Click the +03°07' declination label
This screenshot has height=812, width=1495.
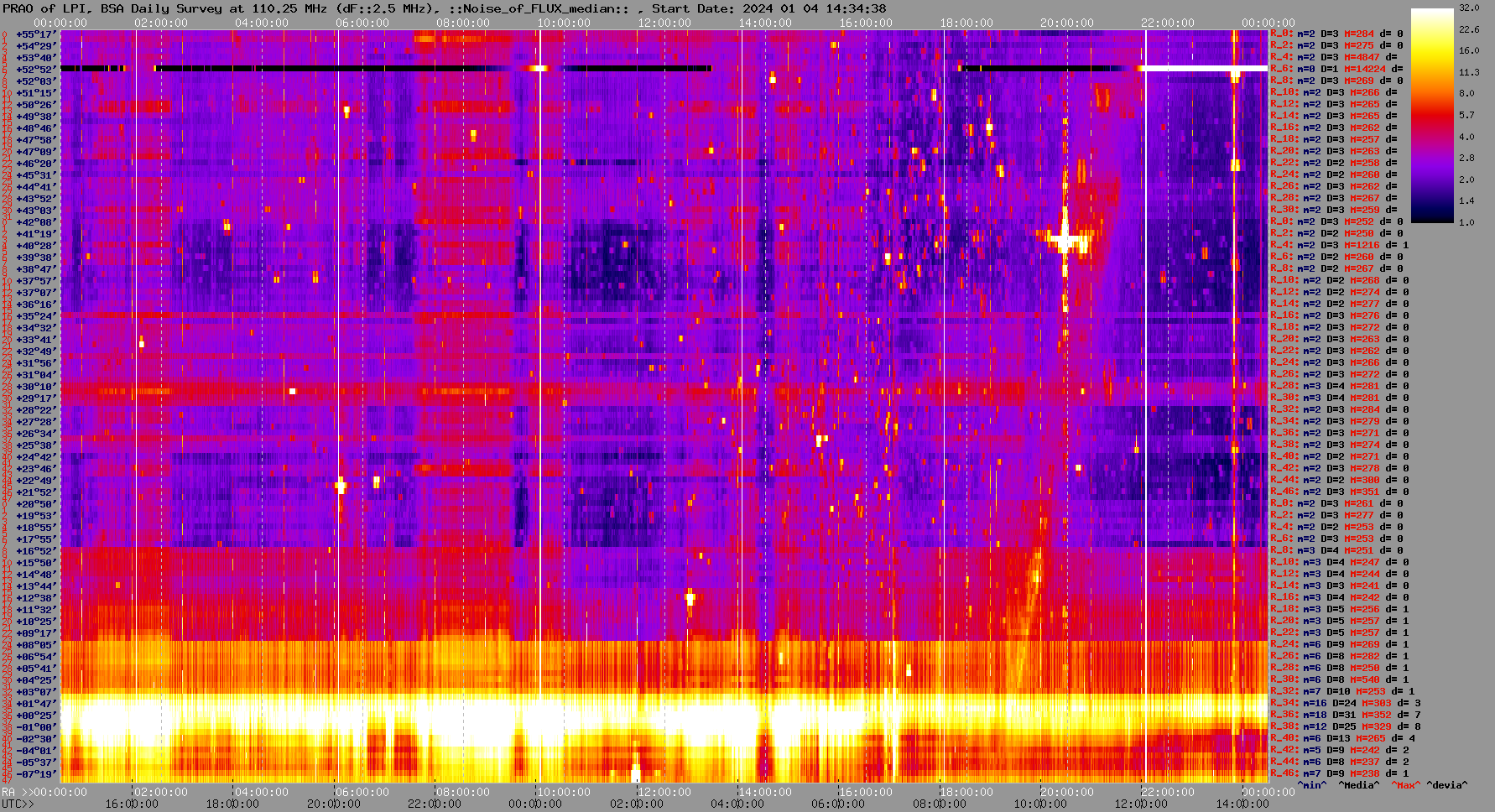(x=36, y=691)
